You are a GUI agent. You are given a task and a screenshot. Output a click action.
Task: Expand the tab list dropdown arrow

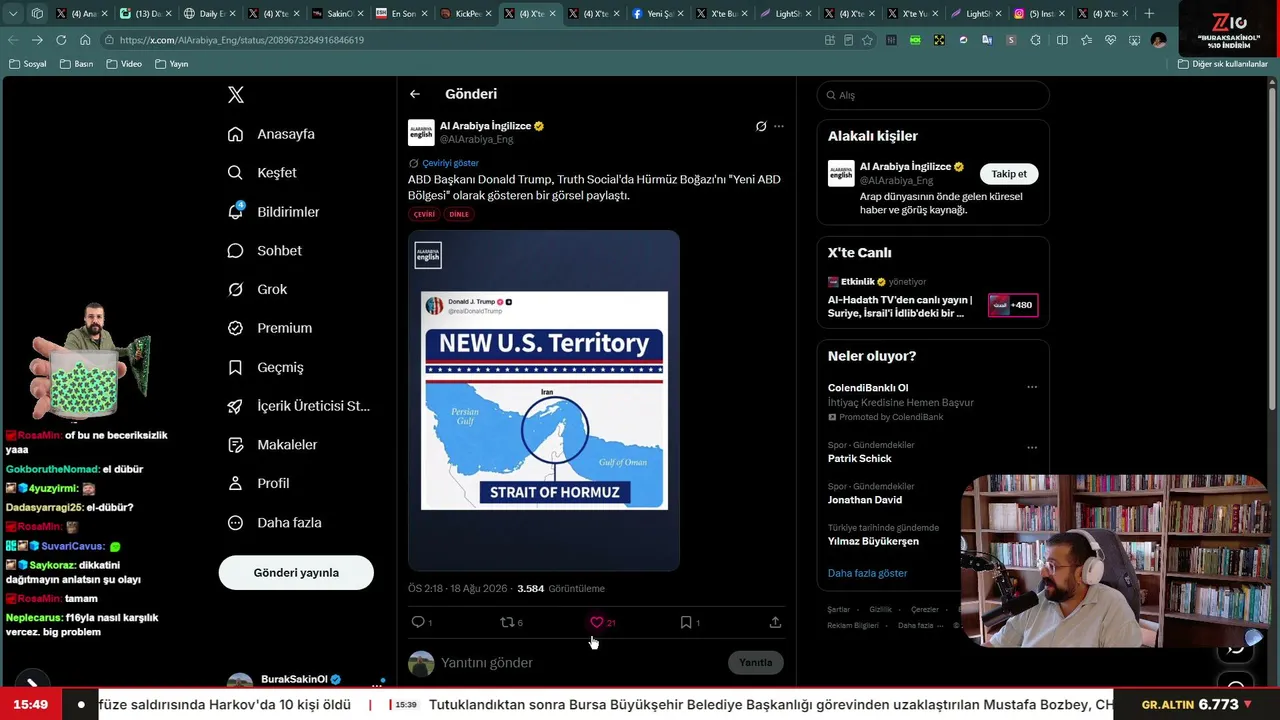click(13, 14)
